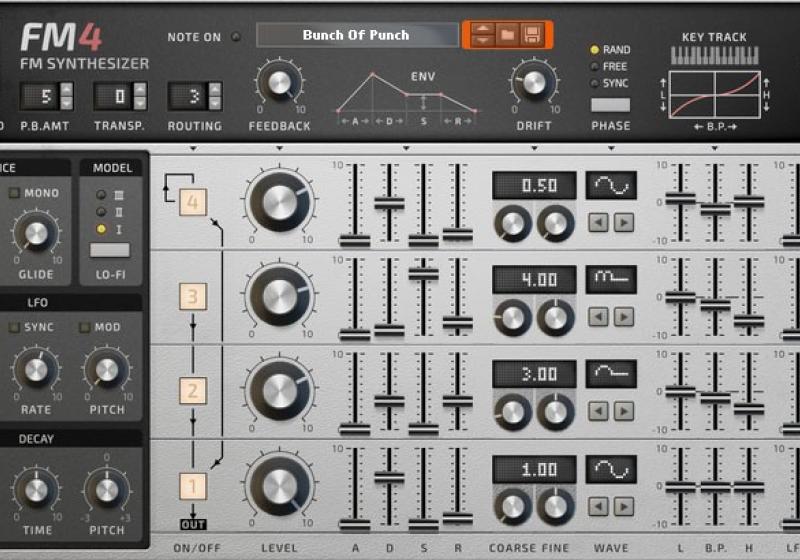This screenshot has height=560, width=800.
Task: Select next waveform for operator 4
Action: pos(624,223)
